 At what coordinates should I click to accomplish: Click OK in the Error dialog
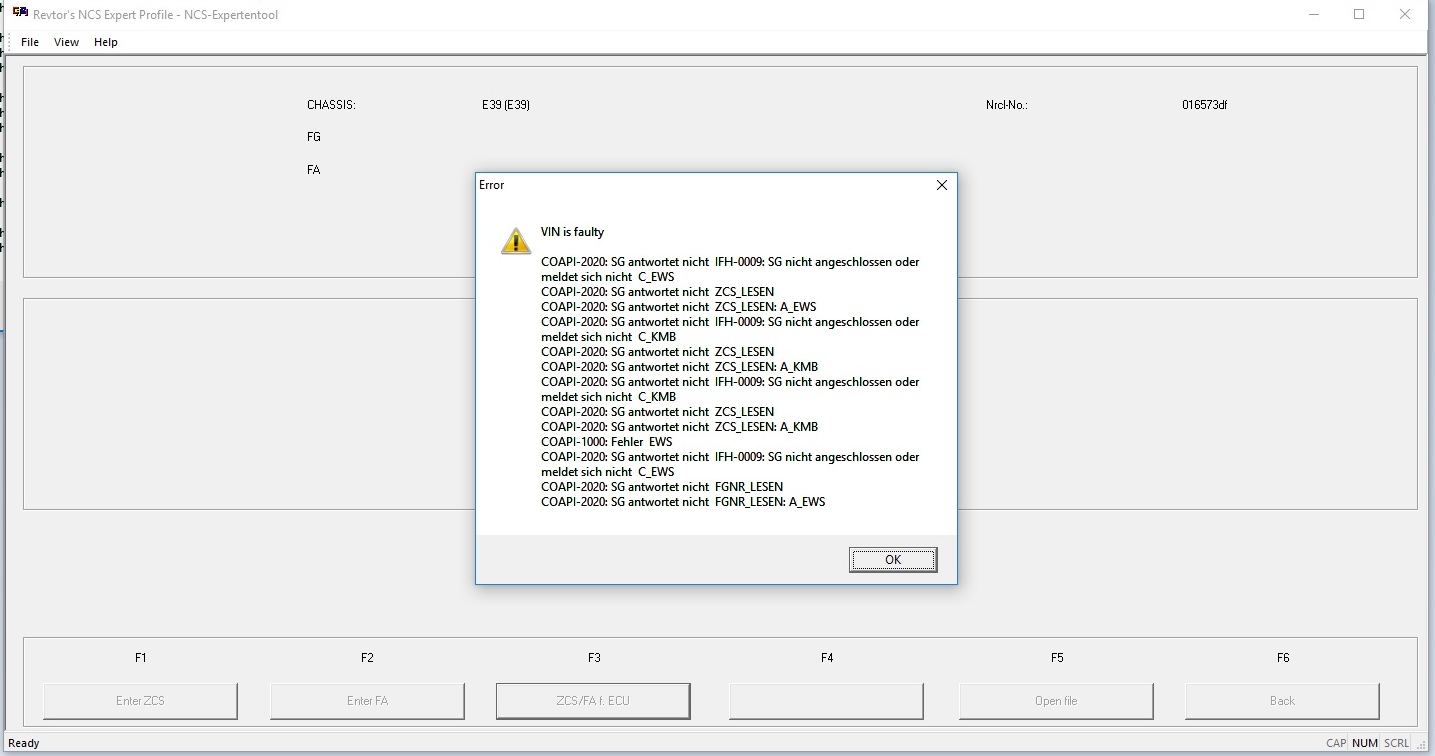coord(893,560)
